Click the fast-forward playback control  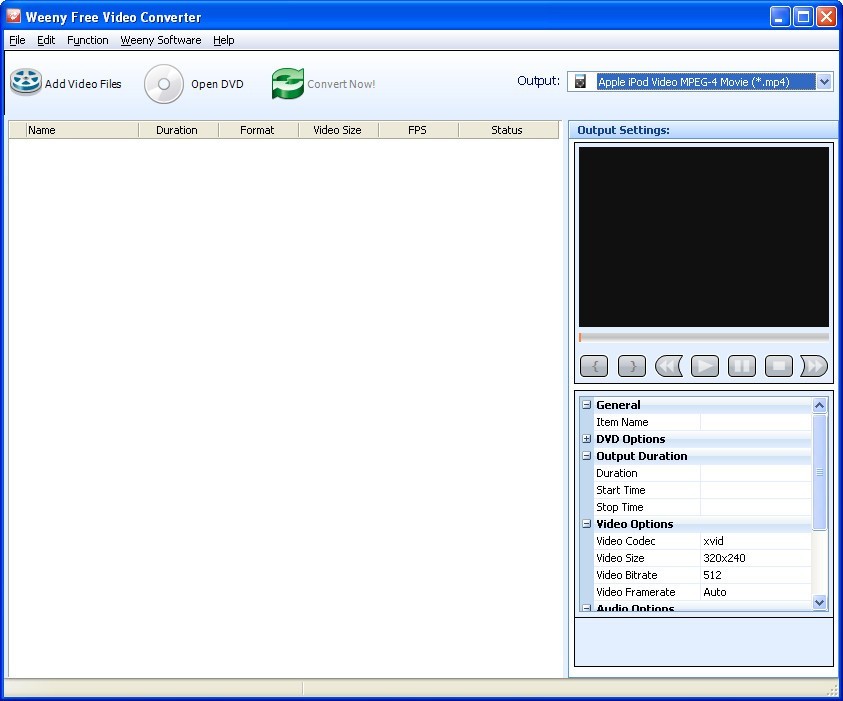click(813, 366)
